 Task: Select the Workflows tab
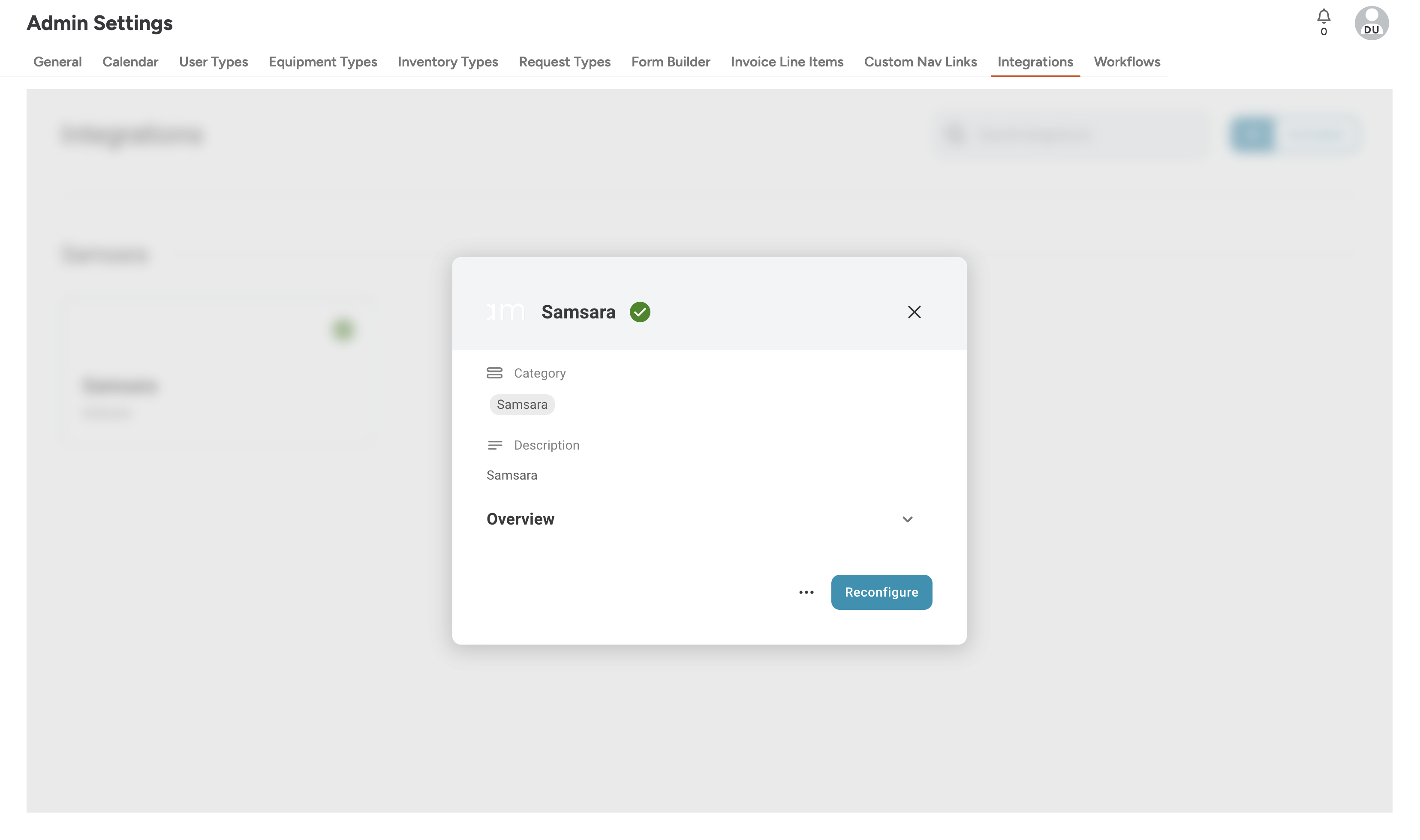coord(1126,62)
